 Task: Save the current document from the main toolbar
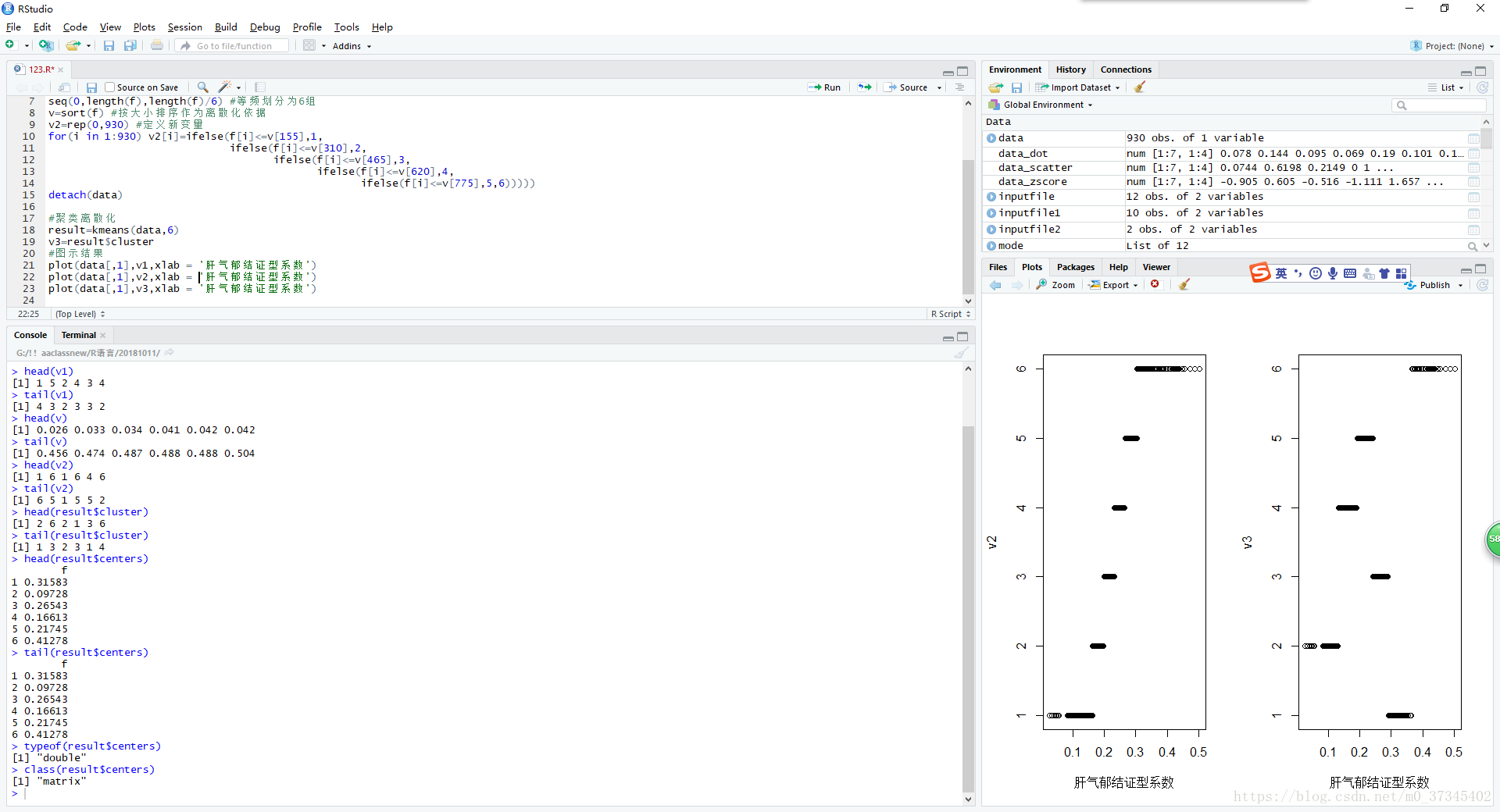tap(109, 45)
